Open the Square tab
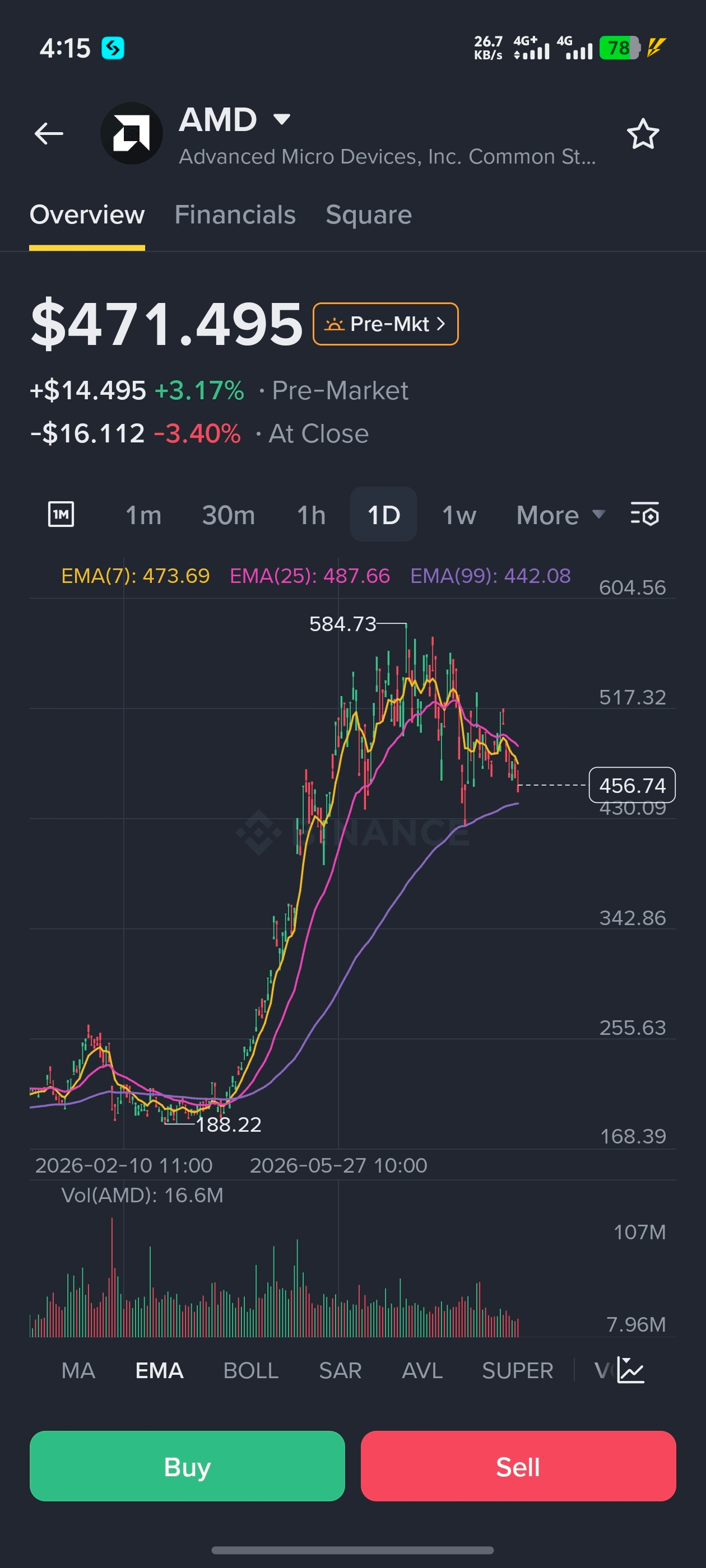 click(x=369, y=215)
